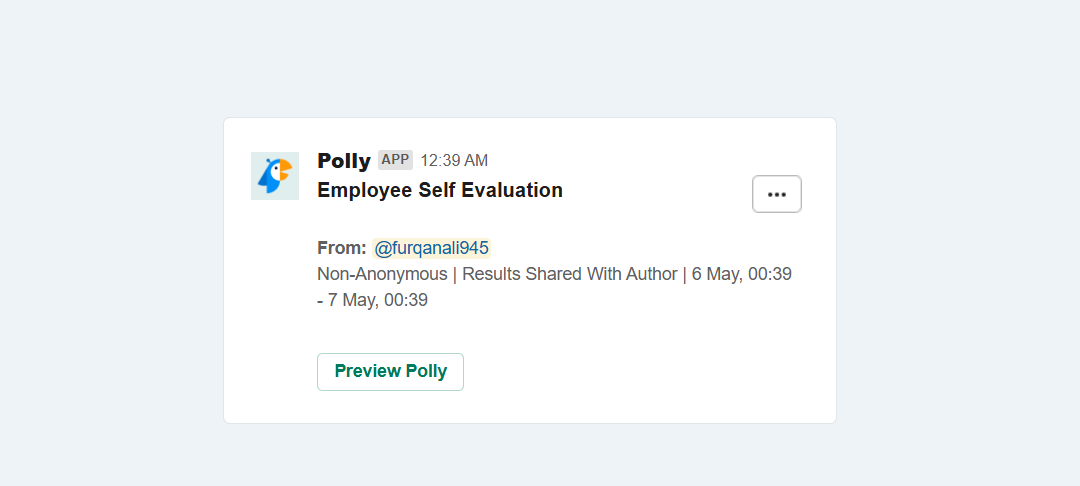Click the 12:39 AM message timestamp
Screen dimensions: 1080x486
(x=455, y=160)
